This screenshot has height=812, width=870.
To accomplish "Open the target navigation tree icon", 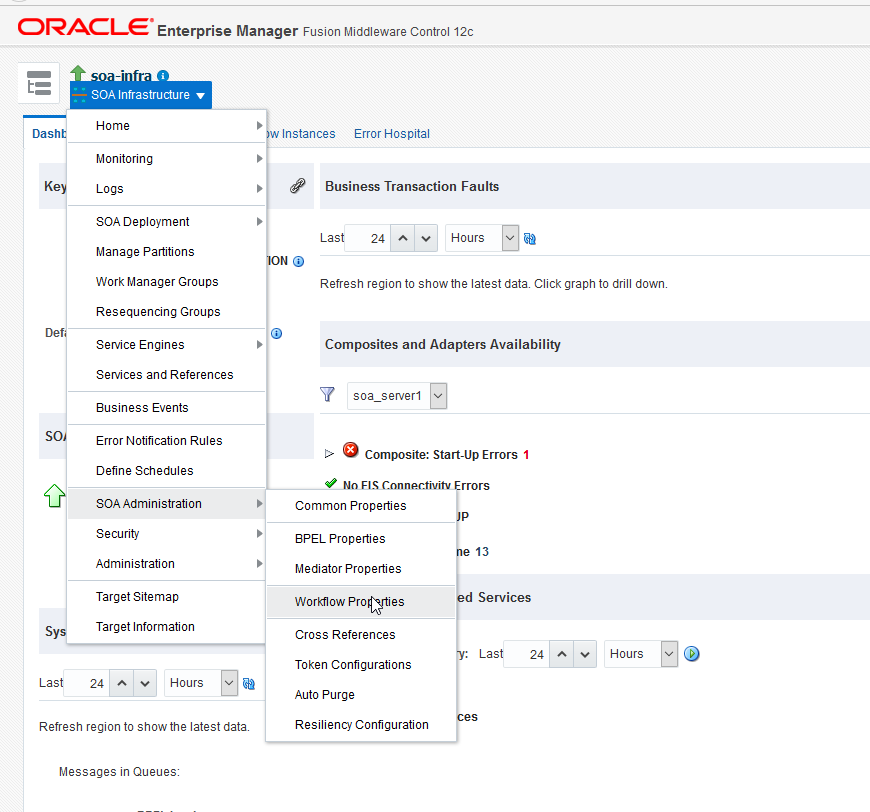I will (x=39, y=83).
